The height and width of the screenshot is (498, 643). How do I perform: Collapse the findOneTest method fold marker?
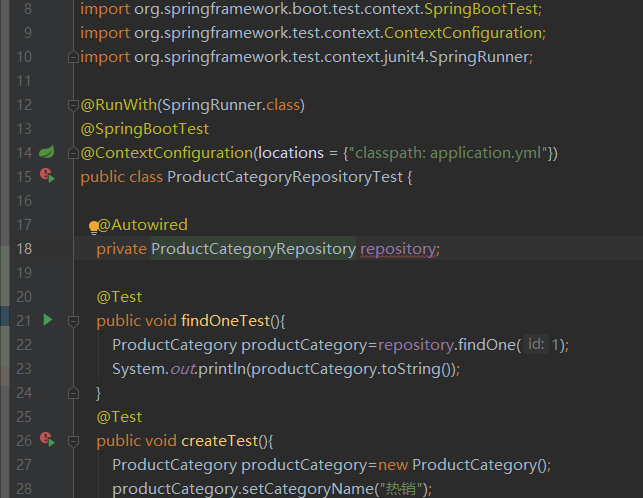coord(73,321)
